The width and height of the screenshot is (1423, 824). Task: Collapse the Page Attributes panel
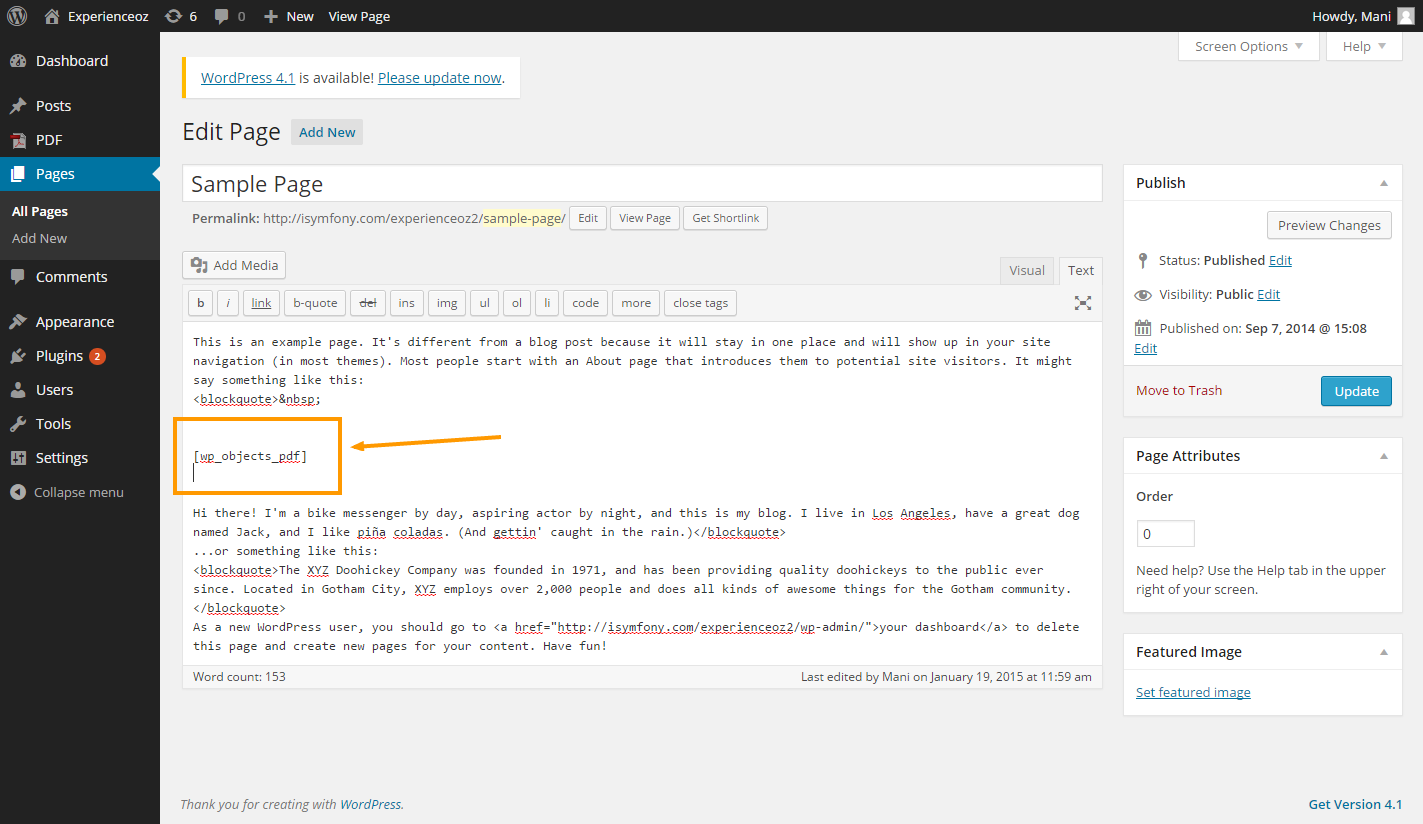tap(1384, 456)
